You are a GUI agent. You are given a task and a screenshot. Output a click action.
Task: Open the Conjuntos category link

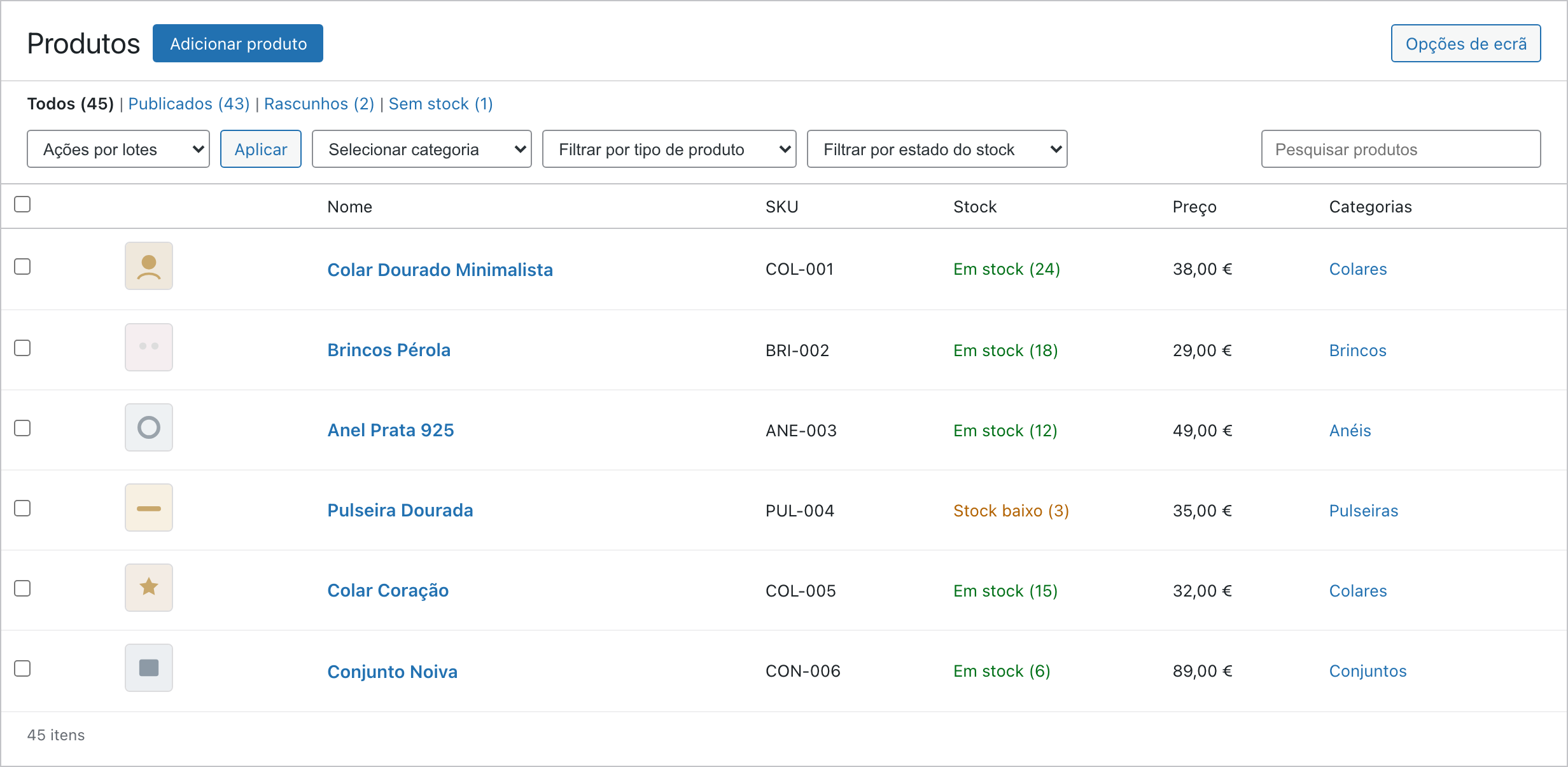(1368, 671)
